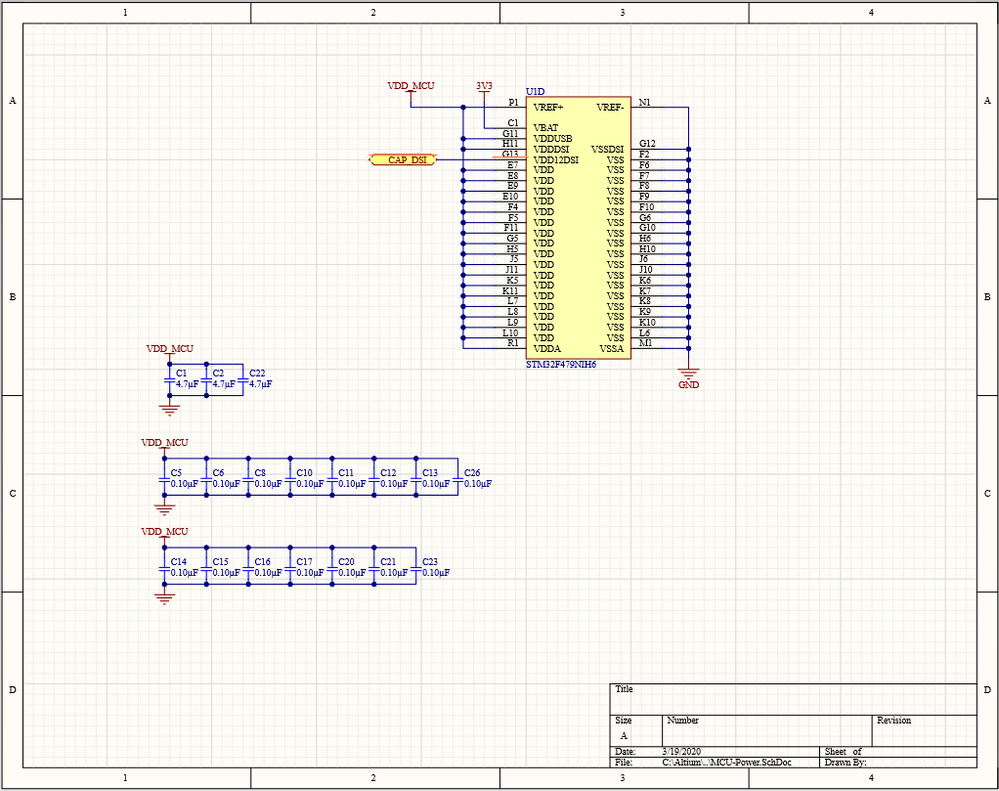Select the Number field in the title block

(767, 731)
